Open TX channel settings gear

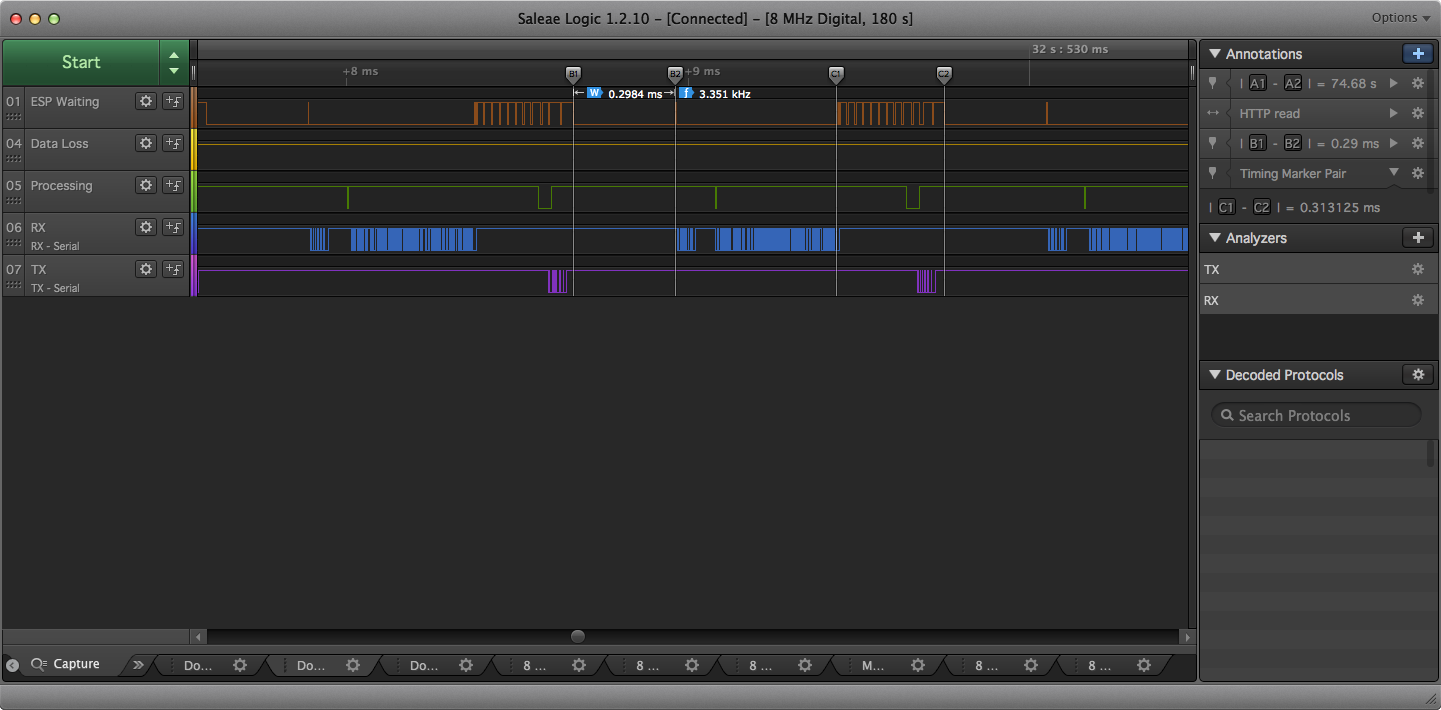(146, 269)
